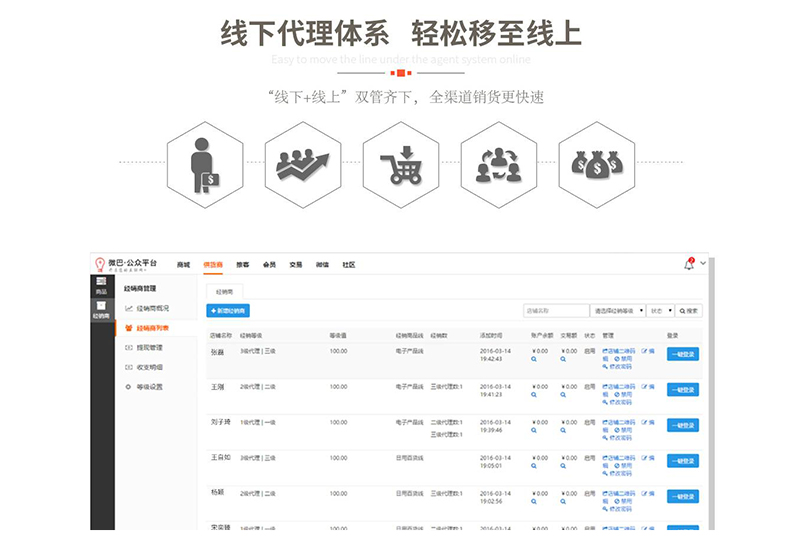Click the 搜索 search button
800x545 pixels.
pos(689,311)
